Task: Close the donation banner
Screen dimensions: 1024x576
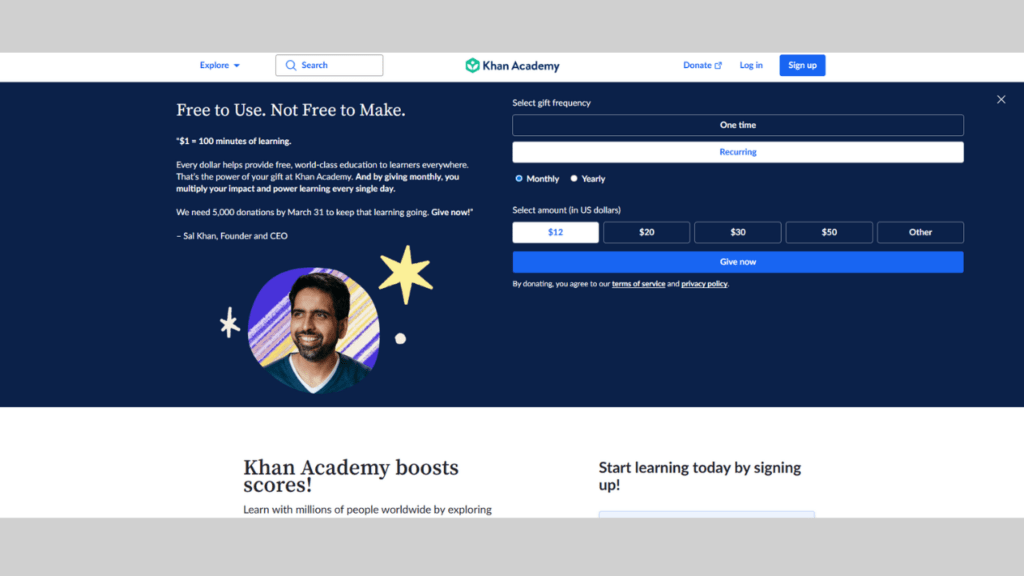Action: tap(1001, 99)
